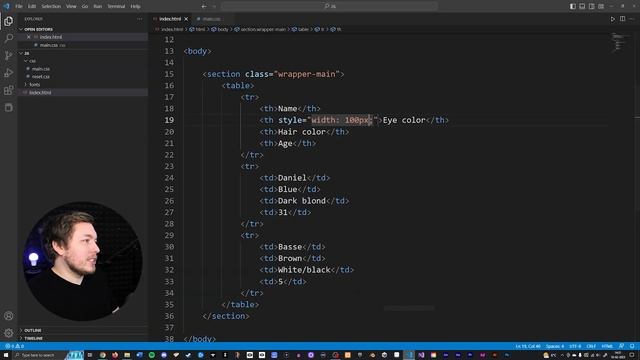Image resolution: width=640 pixels, height=360 pixels.
Task: Click line number 25 in gutter
Action: tap(169, 189)
